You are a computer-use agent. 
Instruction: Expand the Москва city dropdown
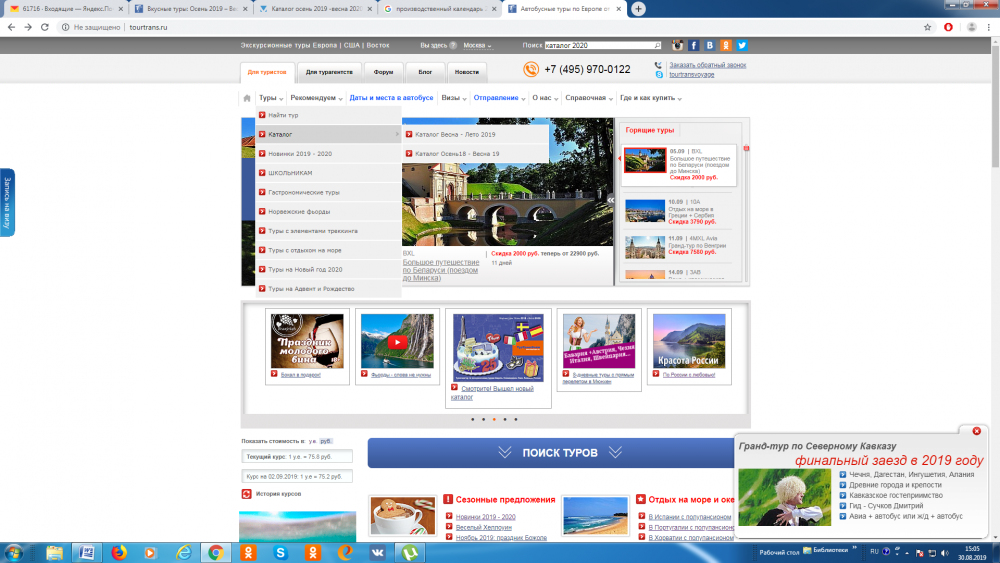[x=477, y=45]
